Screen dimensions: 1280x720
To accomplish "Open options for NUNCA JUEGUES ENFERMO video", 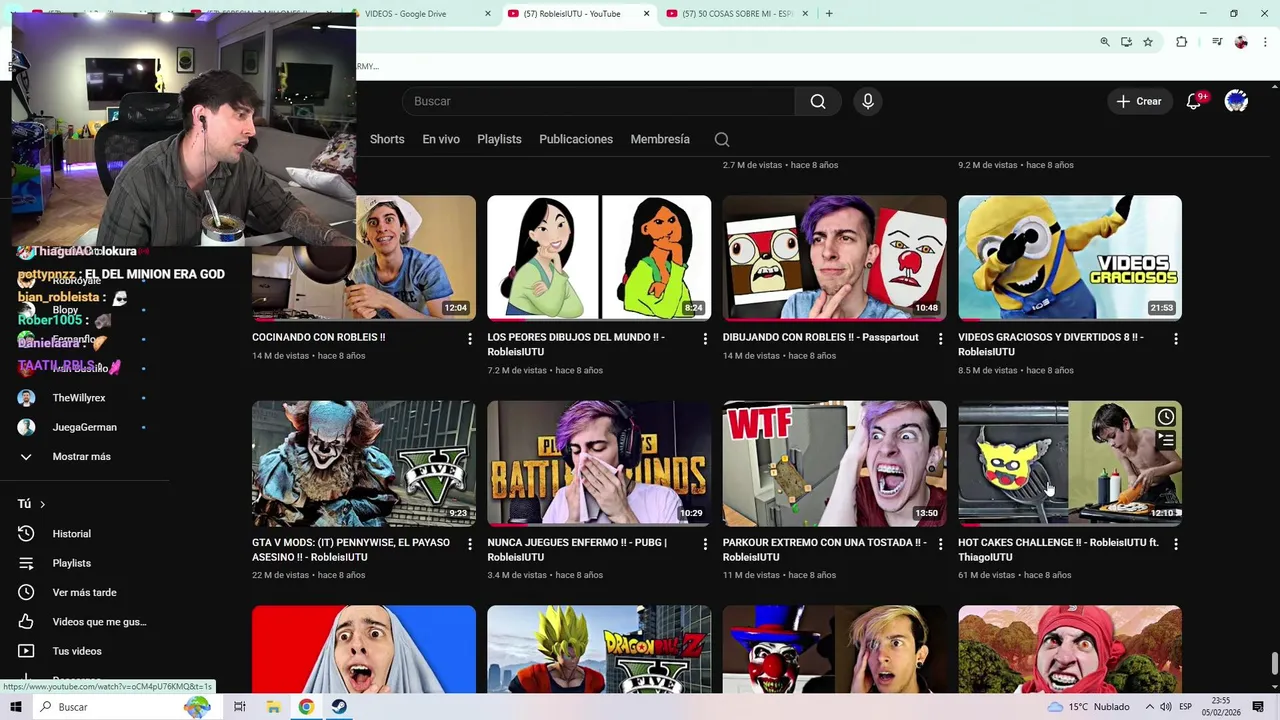I will 705,544.
